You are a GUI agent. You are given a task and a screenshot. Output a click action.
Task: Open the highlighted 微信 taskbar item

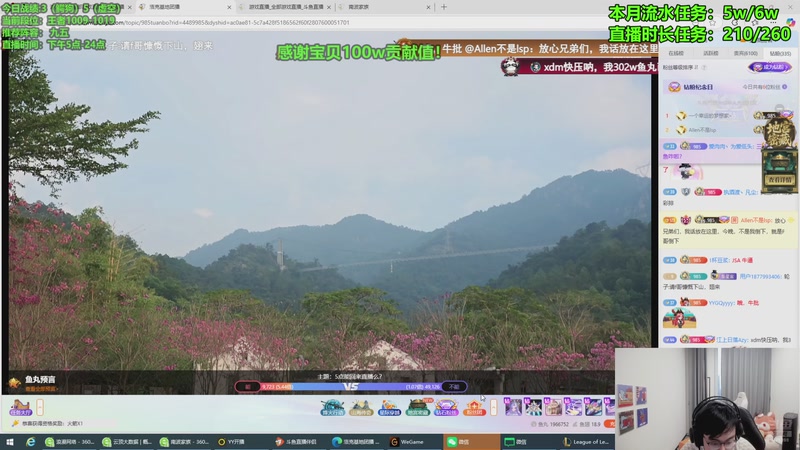[471, 442]
